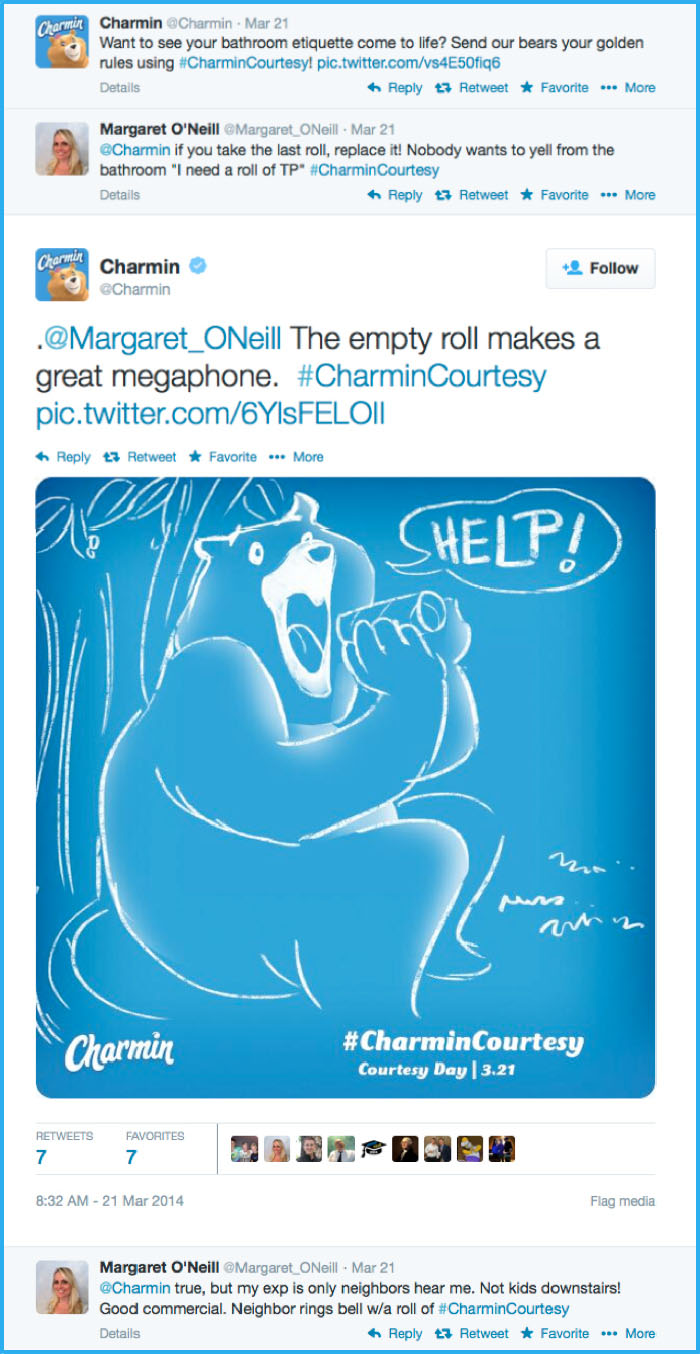Image resolution: width=700 pixels, height=1354 pixels.
Task: Flag media on the tweet
Action: [x=623, y=1201]
